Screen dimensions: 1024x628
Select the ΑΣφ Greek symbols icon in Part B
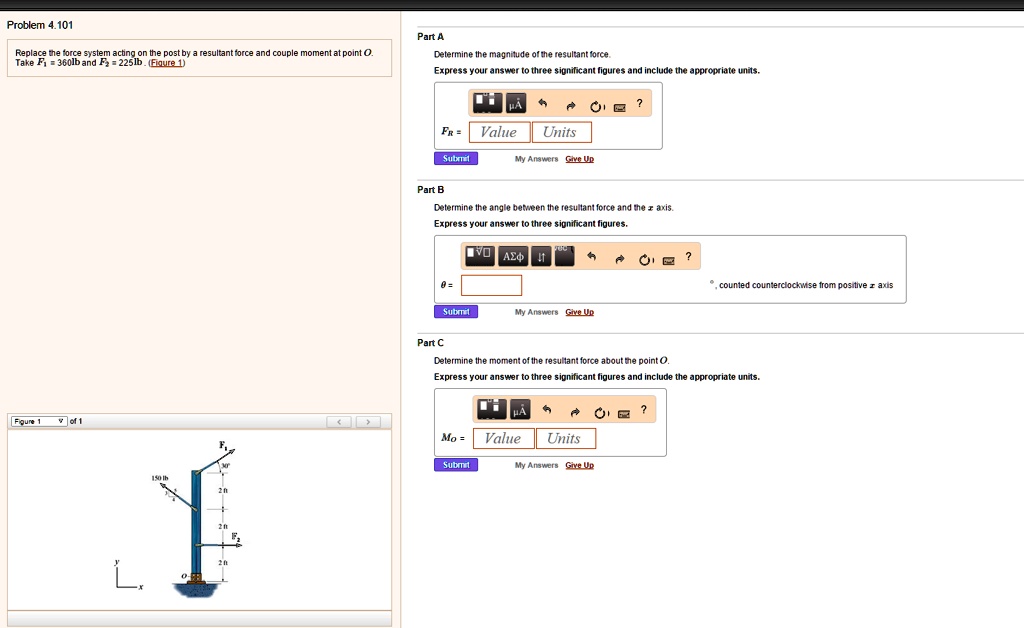coord(514,256)
